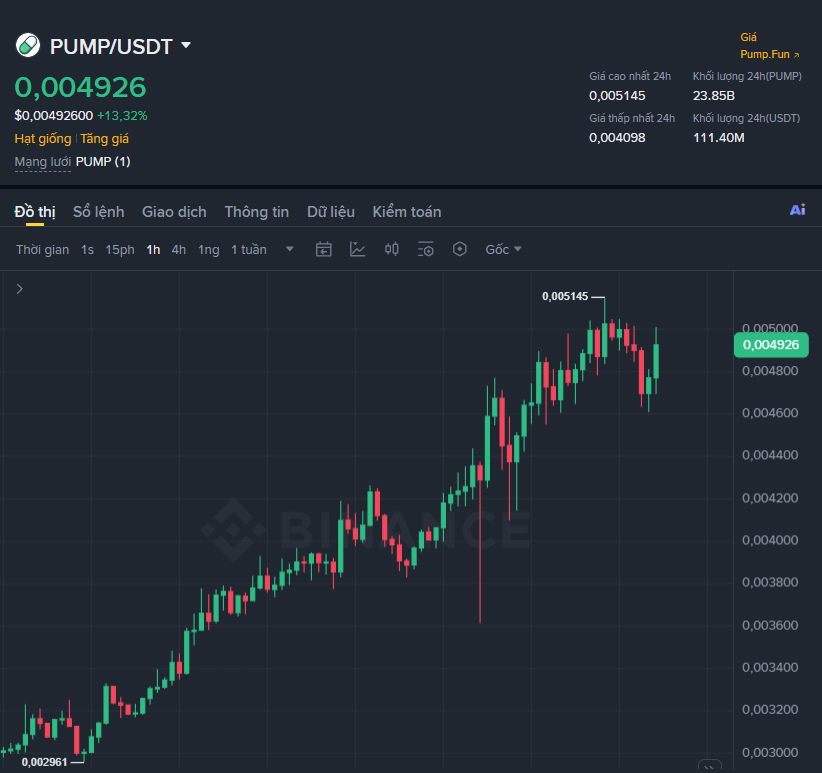Click the Khối lượng 24h(USDT) label
This screenshot has height=773, width=822.
(x=746, y=118)
